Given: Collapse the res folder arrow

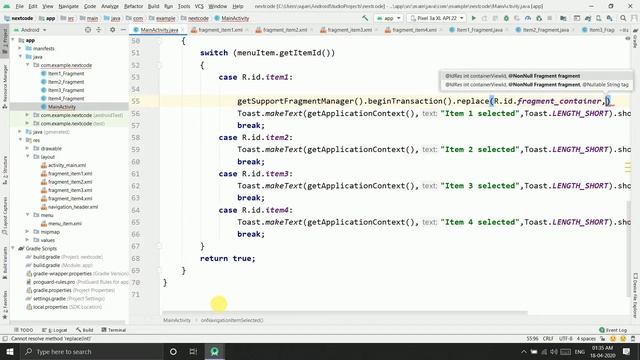Looking at the screenshot, I should click(20, 140).
